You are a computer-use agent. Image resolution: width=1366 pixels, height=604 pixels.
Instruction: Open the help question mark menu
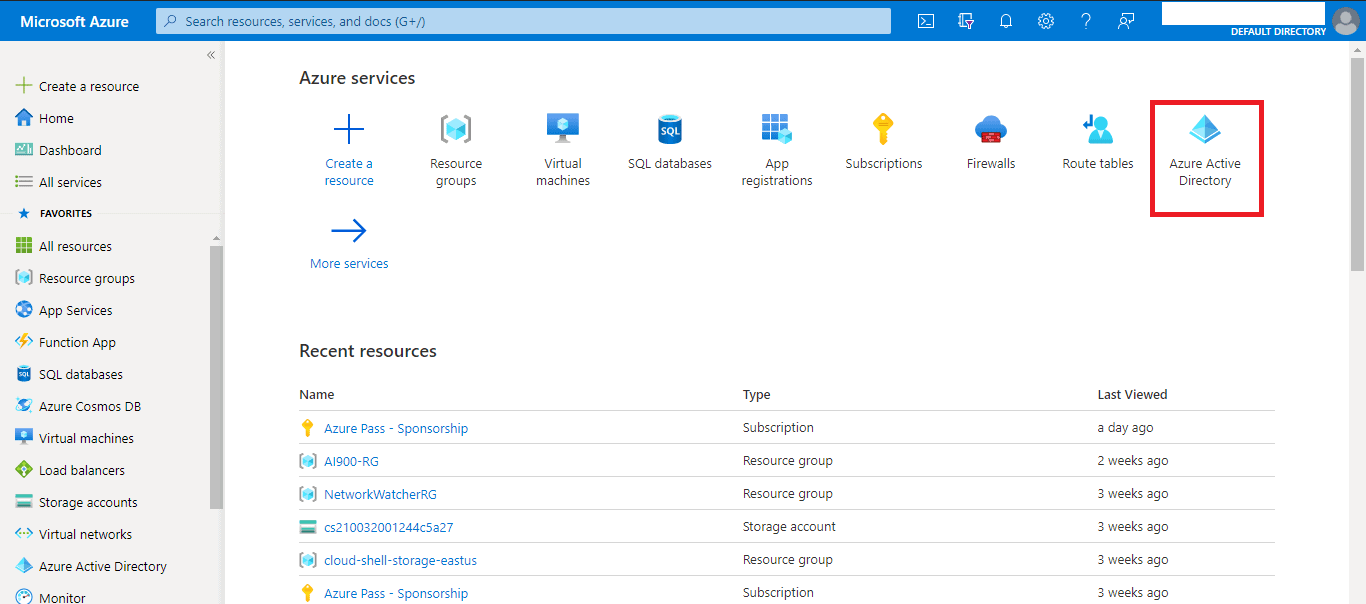click(x=1085, y=20)
